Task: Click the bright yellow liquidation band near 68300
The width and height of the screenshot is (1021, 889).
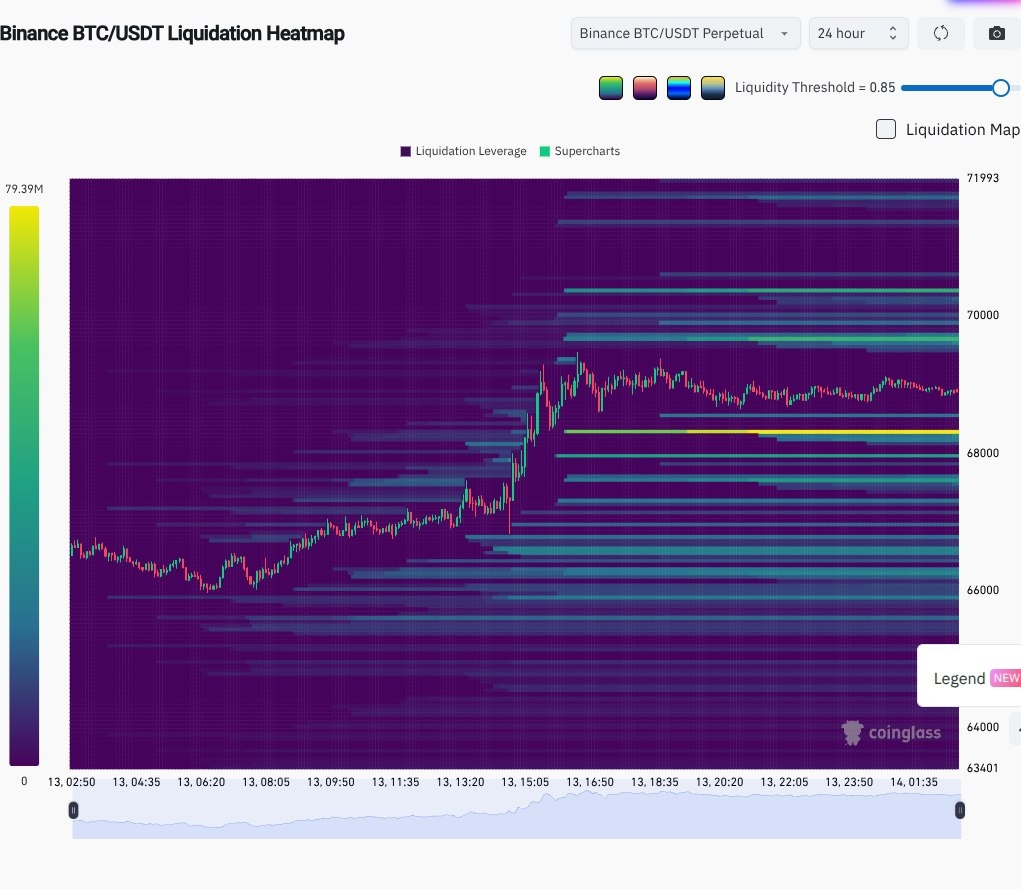Action: [x=760, y=432]
